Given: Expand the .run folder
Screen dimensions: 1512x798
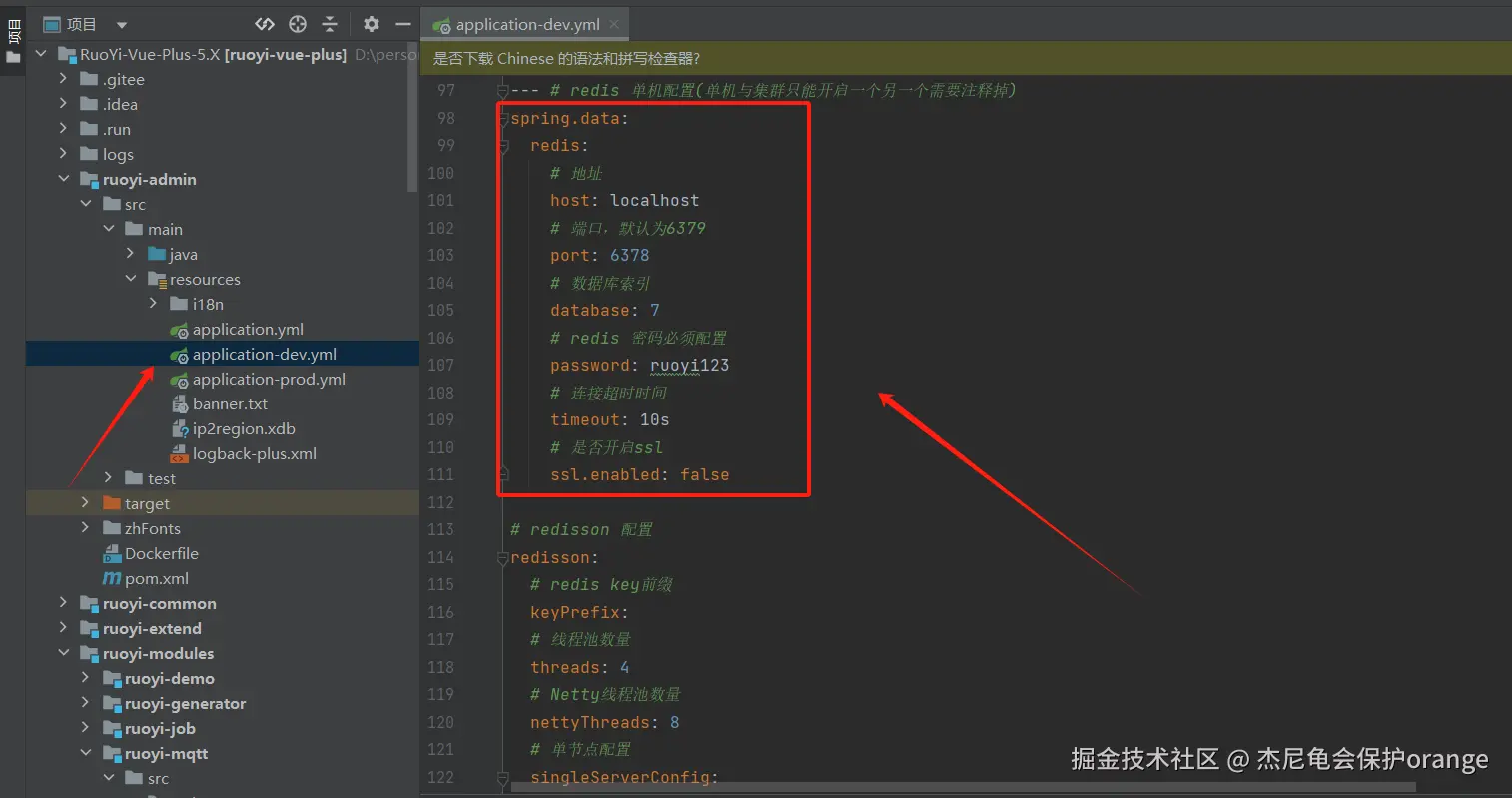Looking at the screenshot, I should (63, 129).
